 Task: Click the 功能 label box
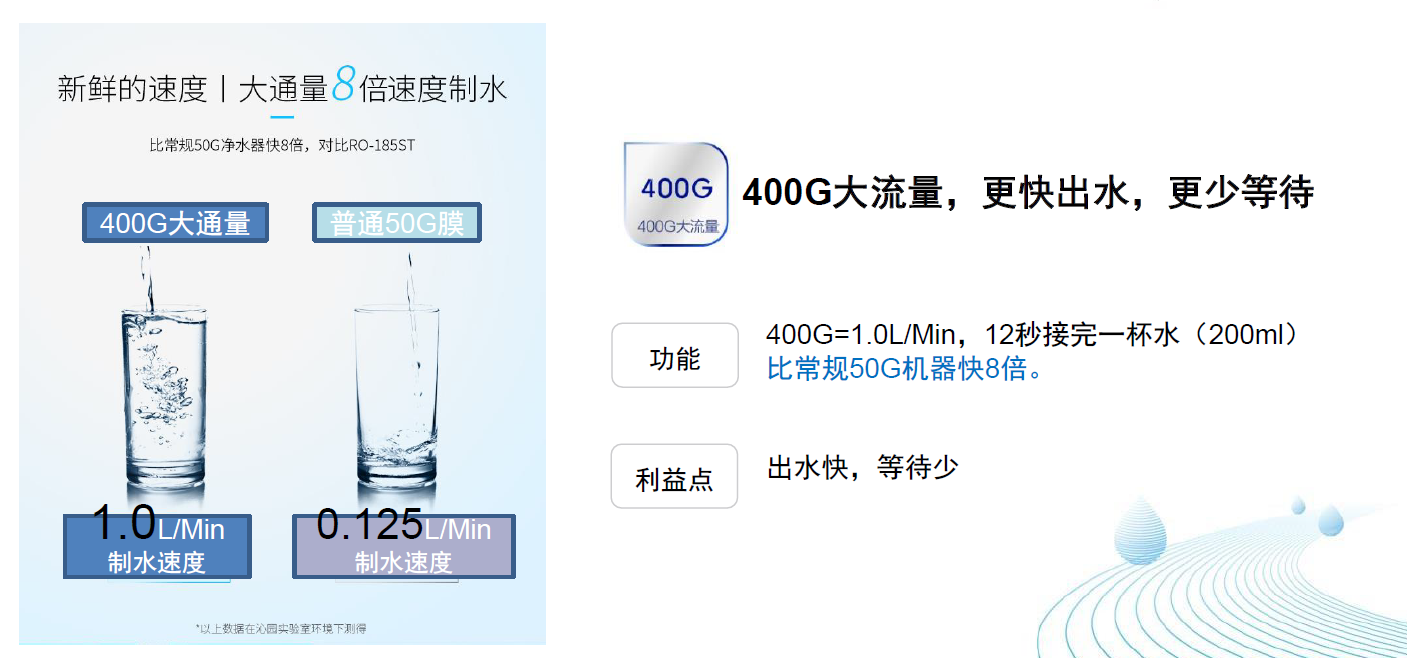pos(675,355)
